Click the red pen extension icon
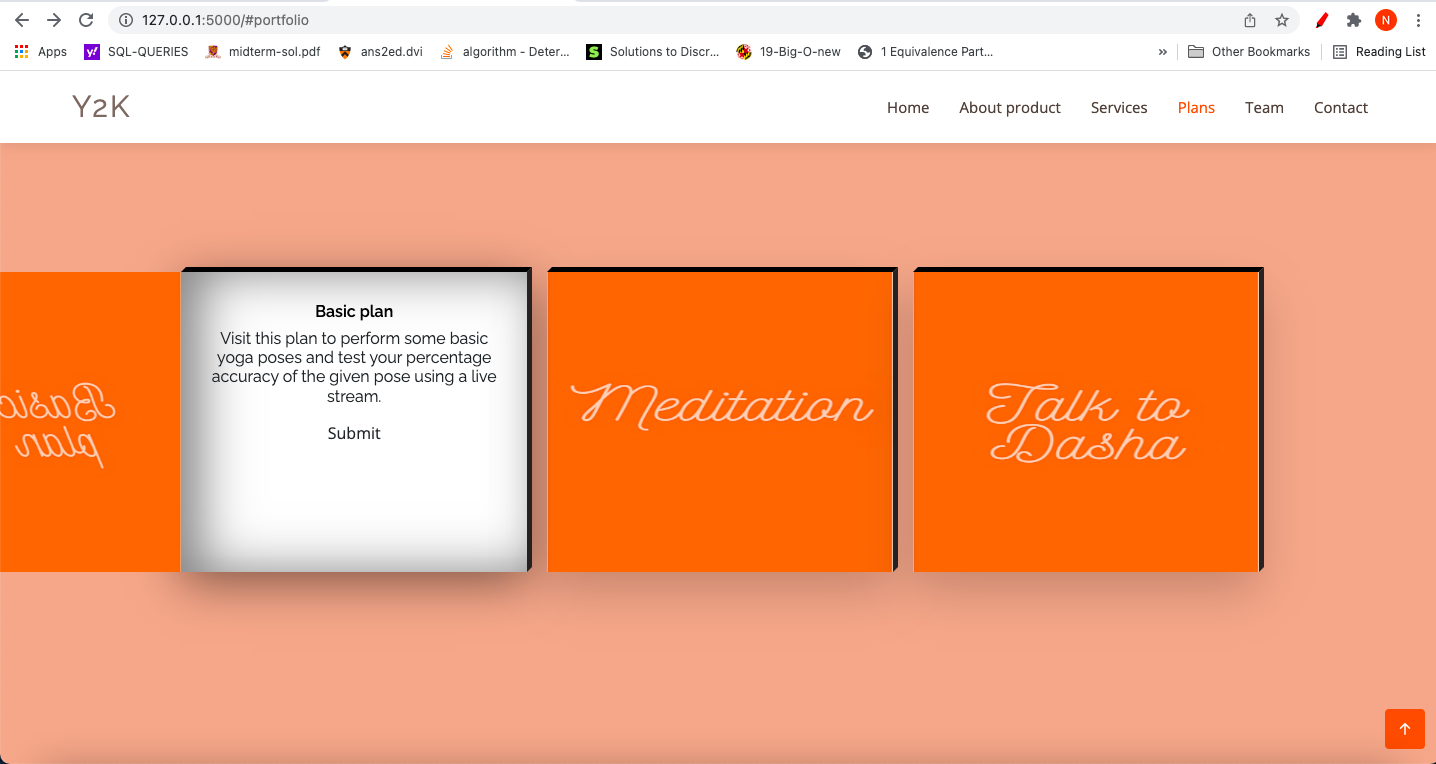This screenshot has height=764, width=1436. [1322, 20]
